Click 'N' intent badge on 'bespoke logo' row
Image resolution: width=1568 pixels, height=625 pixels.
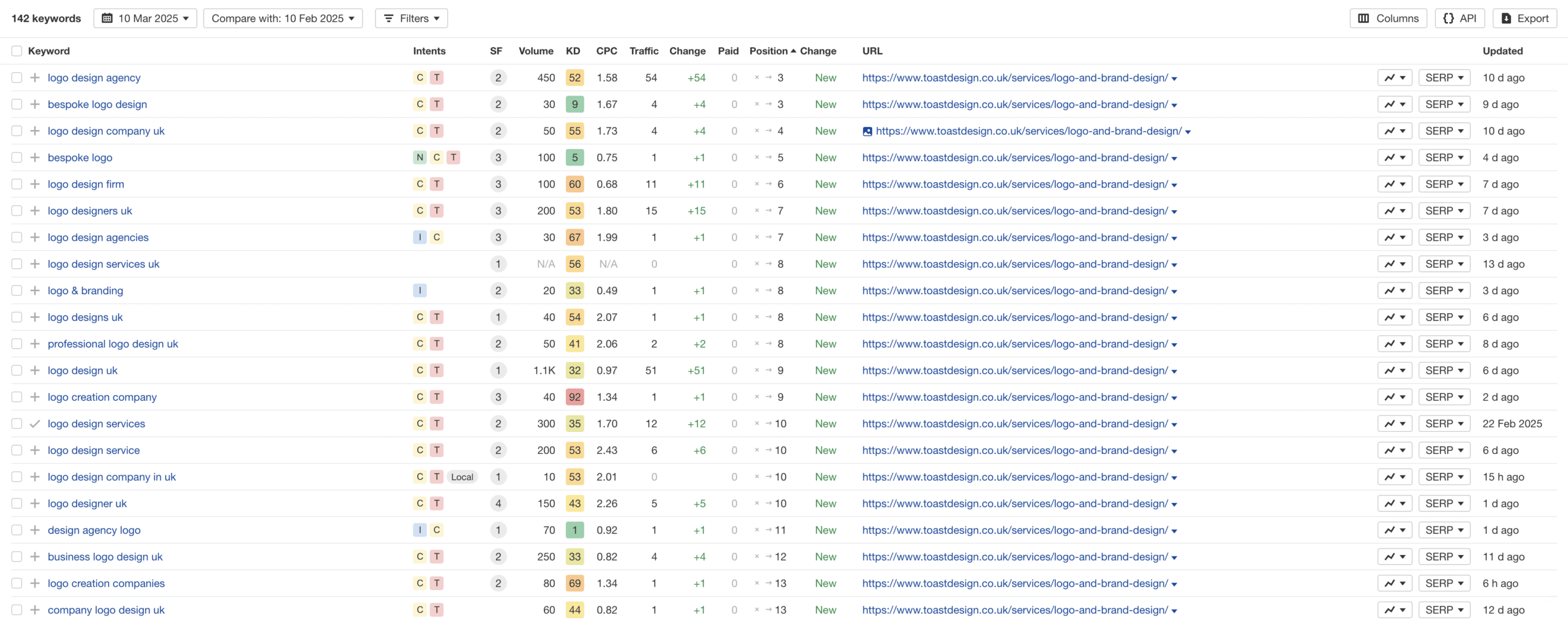coord(420,157)
